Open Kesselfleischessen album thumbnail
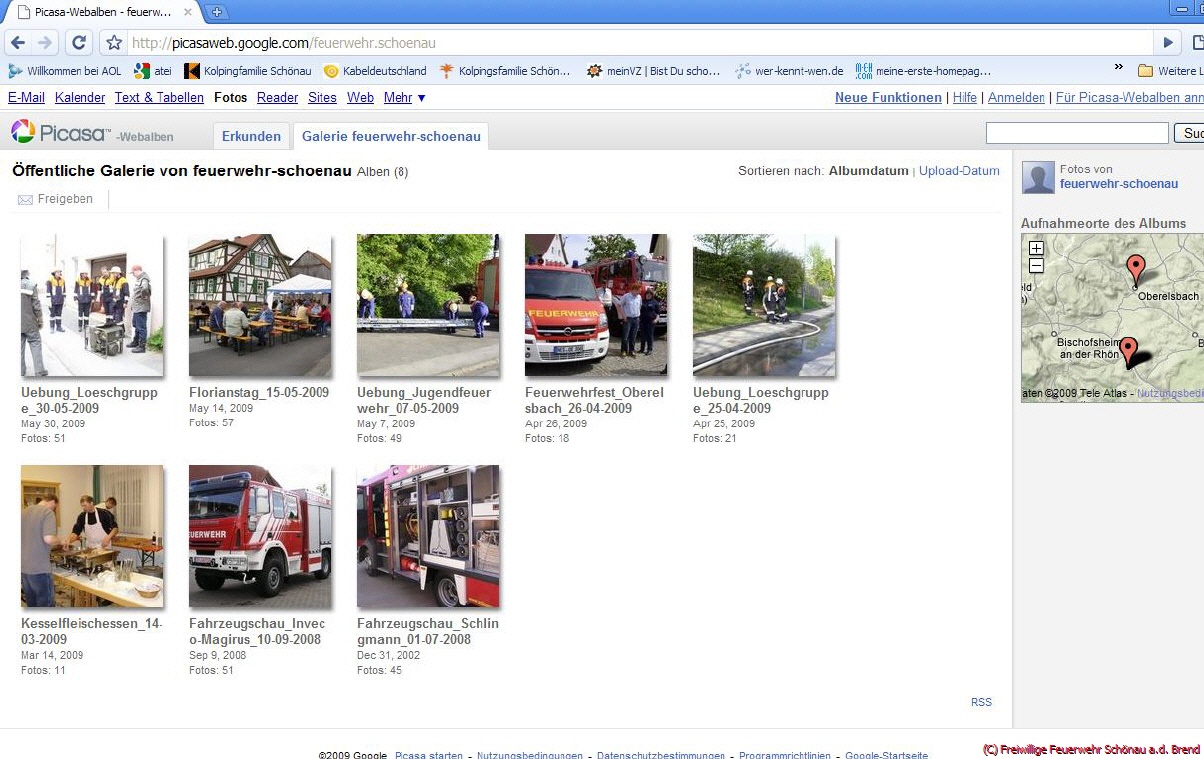This screenshot has height=759, width=1204. (x=92, y=536)
